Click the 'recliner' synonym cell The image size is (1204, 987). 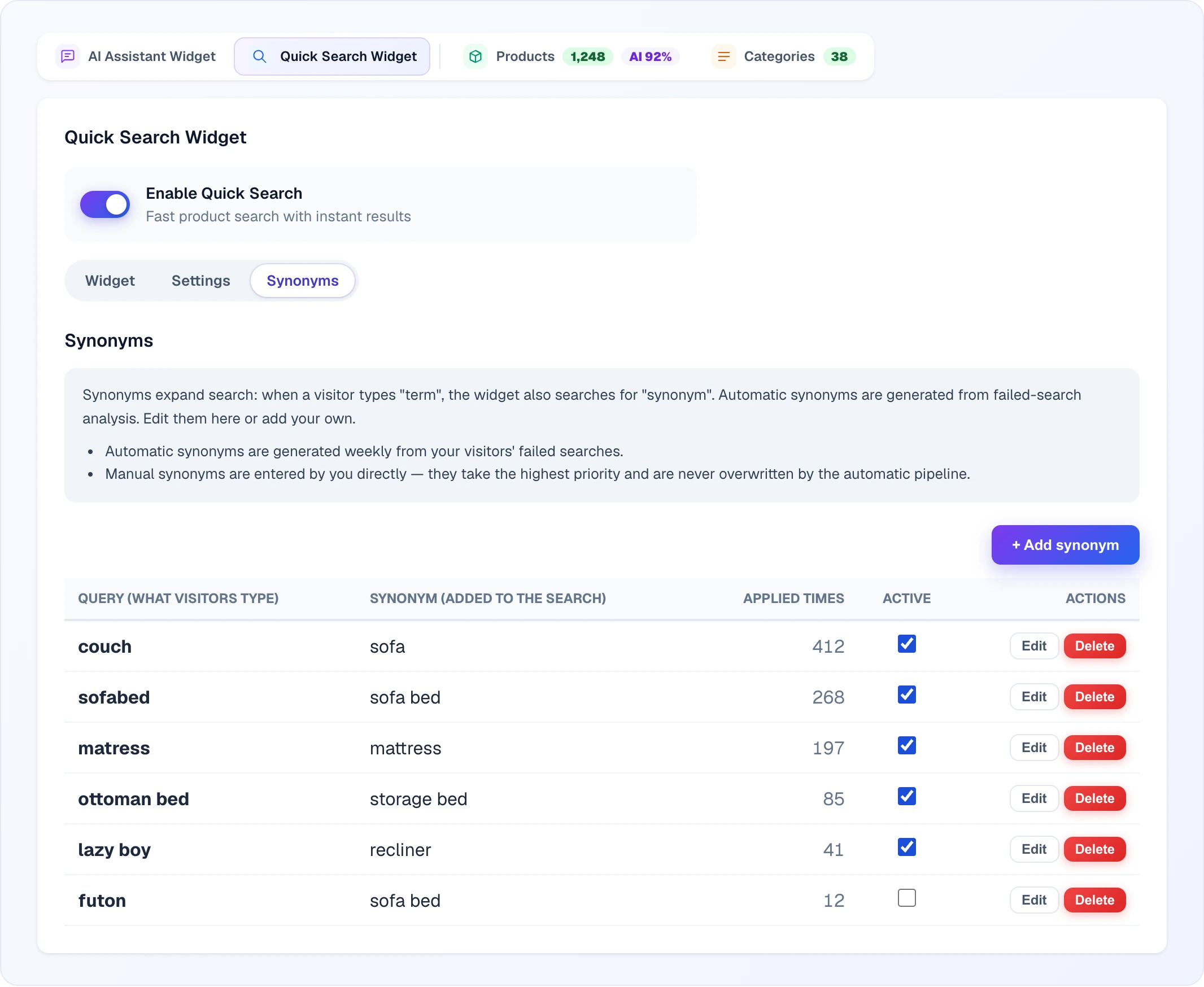[400, 850]
